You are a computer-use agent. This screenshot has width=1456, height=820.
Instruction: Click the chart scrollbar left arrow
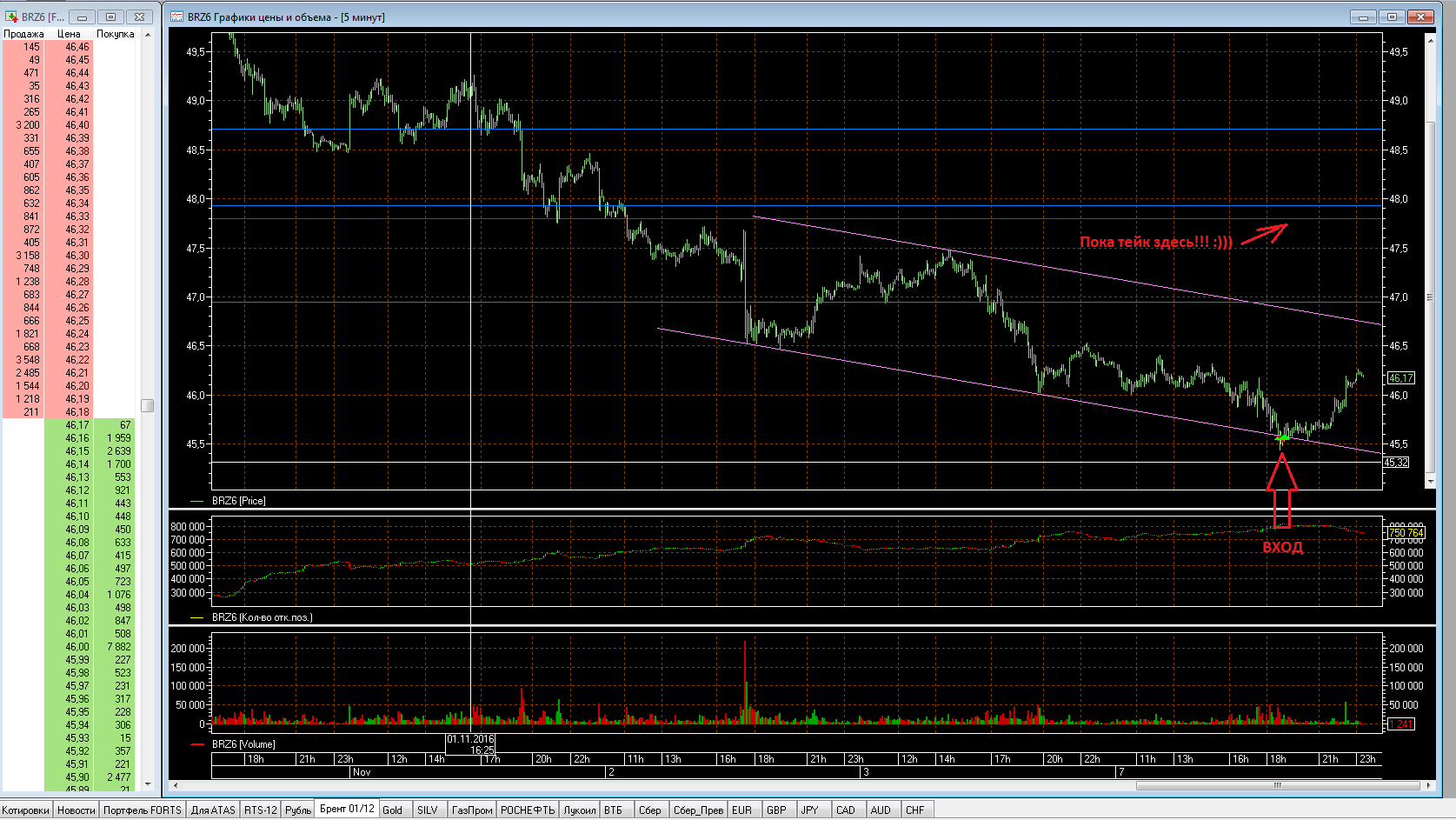pyautogui.click(x=176, y=785)
